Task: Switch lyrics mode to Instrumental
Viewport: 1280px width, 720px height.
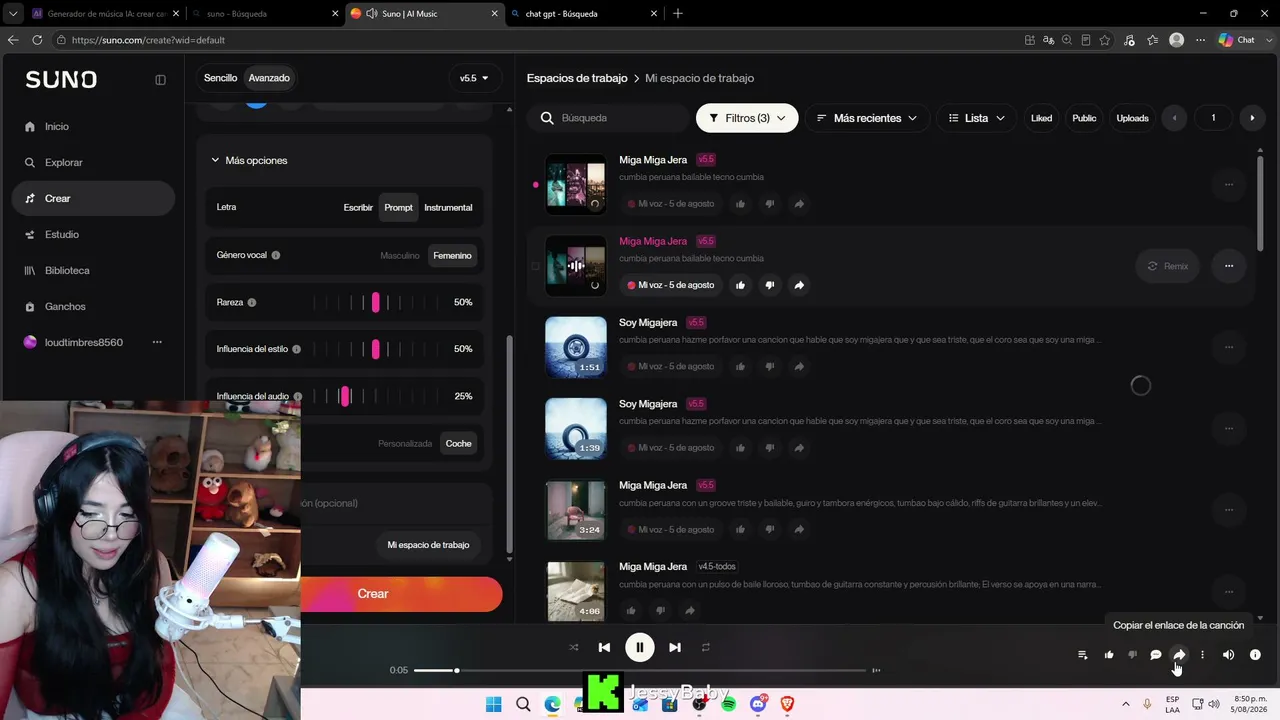Action: (x=448, y=208)
